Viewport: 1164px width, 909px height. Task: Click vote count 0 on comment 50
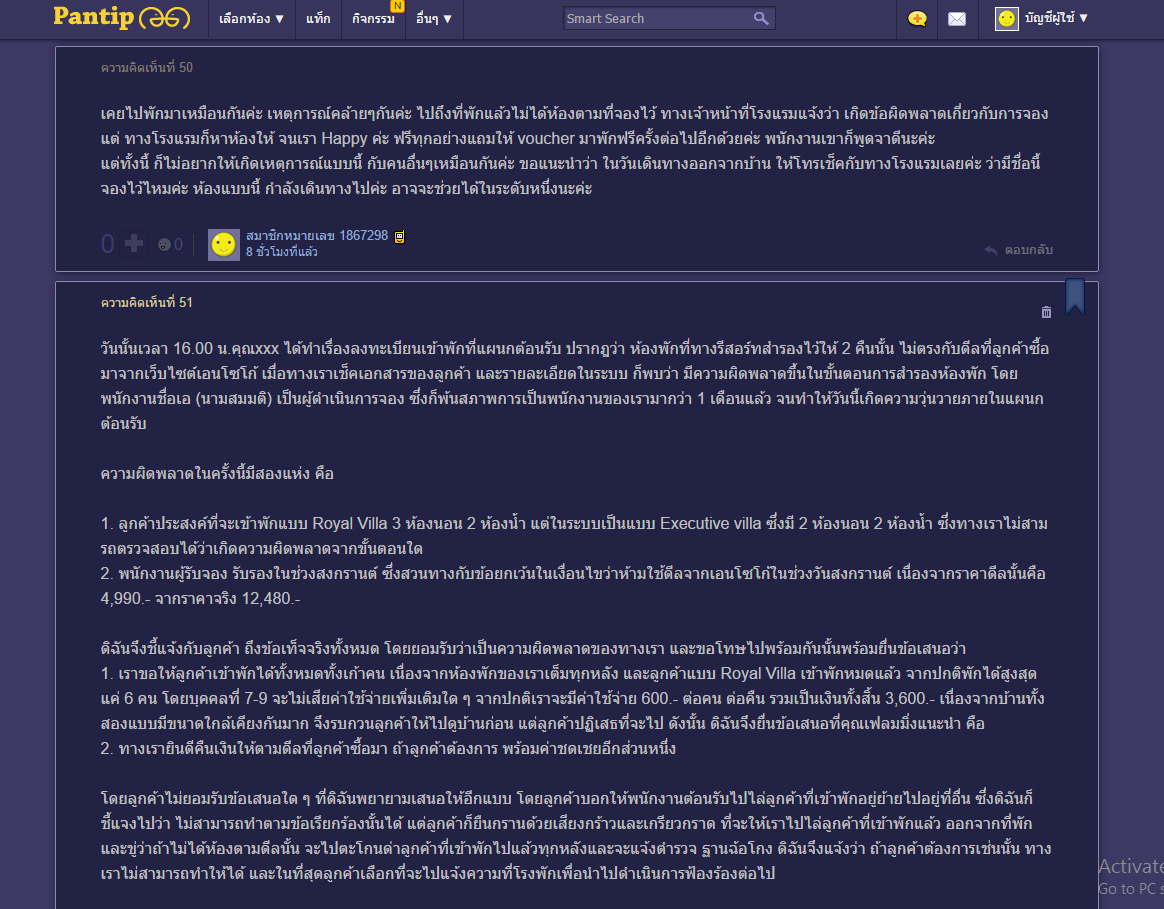click(x=108, y=244)
